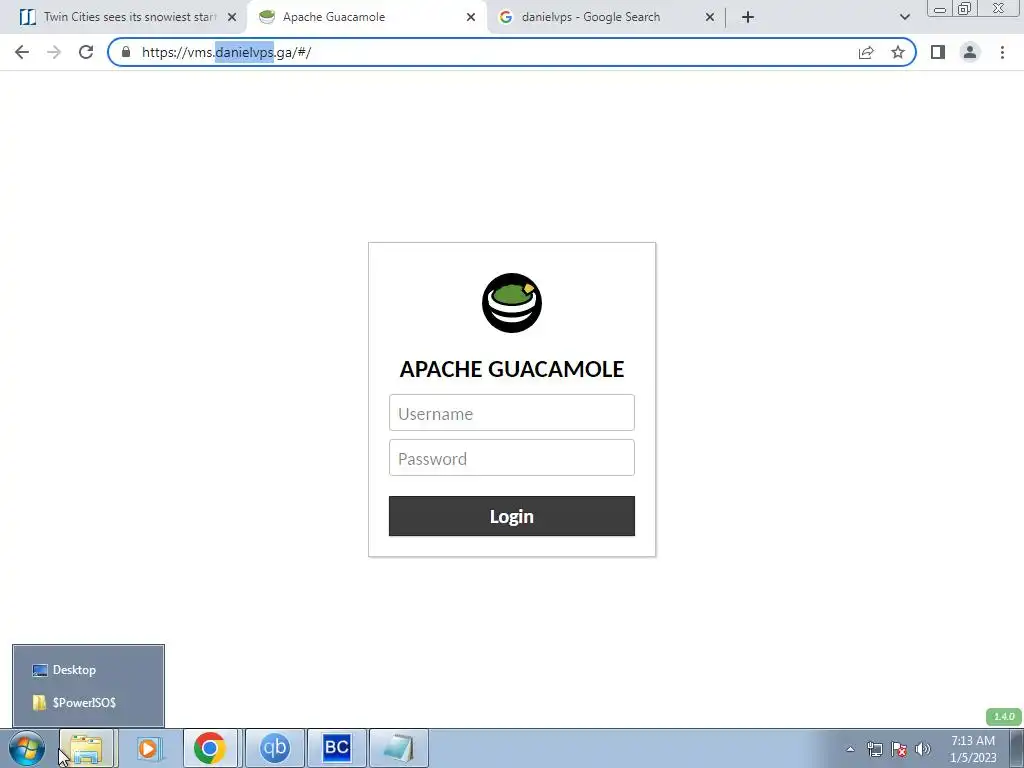Restore down the Chrome window
The width and height of the screenshot is (1024, 768).
coord(964,8)
